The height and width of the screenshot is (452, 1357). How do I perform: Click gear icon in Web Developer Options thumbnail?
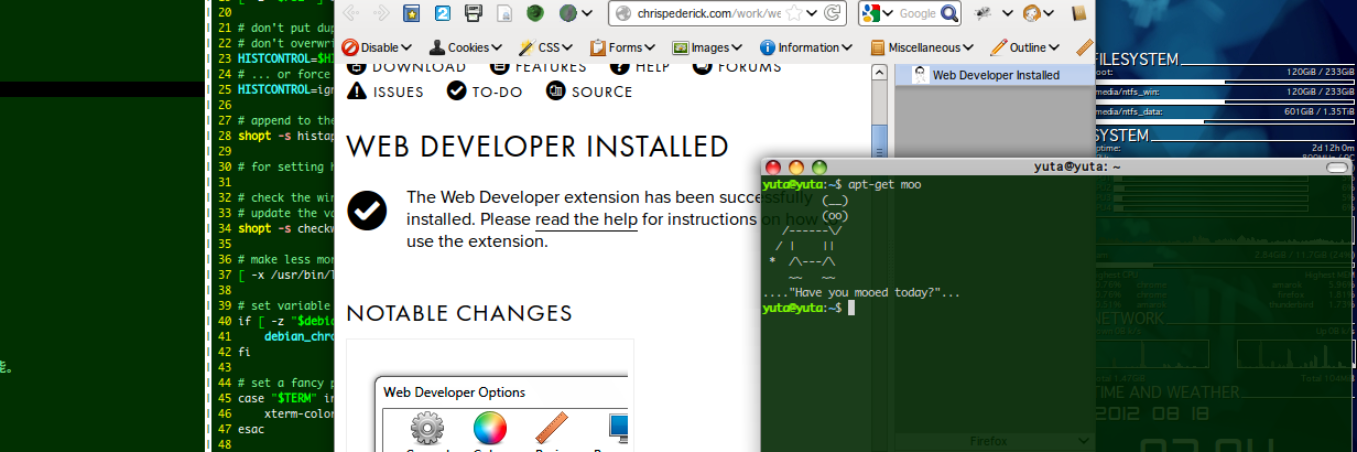pyautogui.click(x=427, y=428)
